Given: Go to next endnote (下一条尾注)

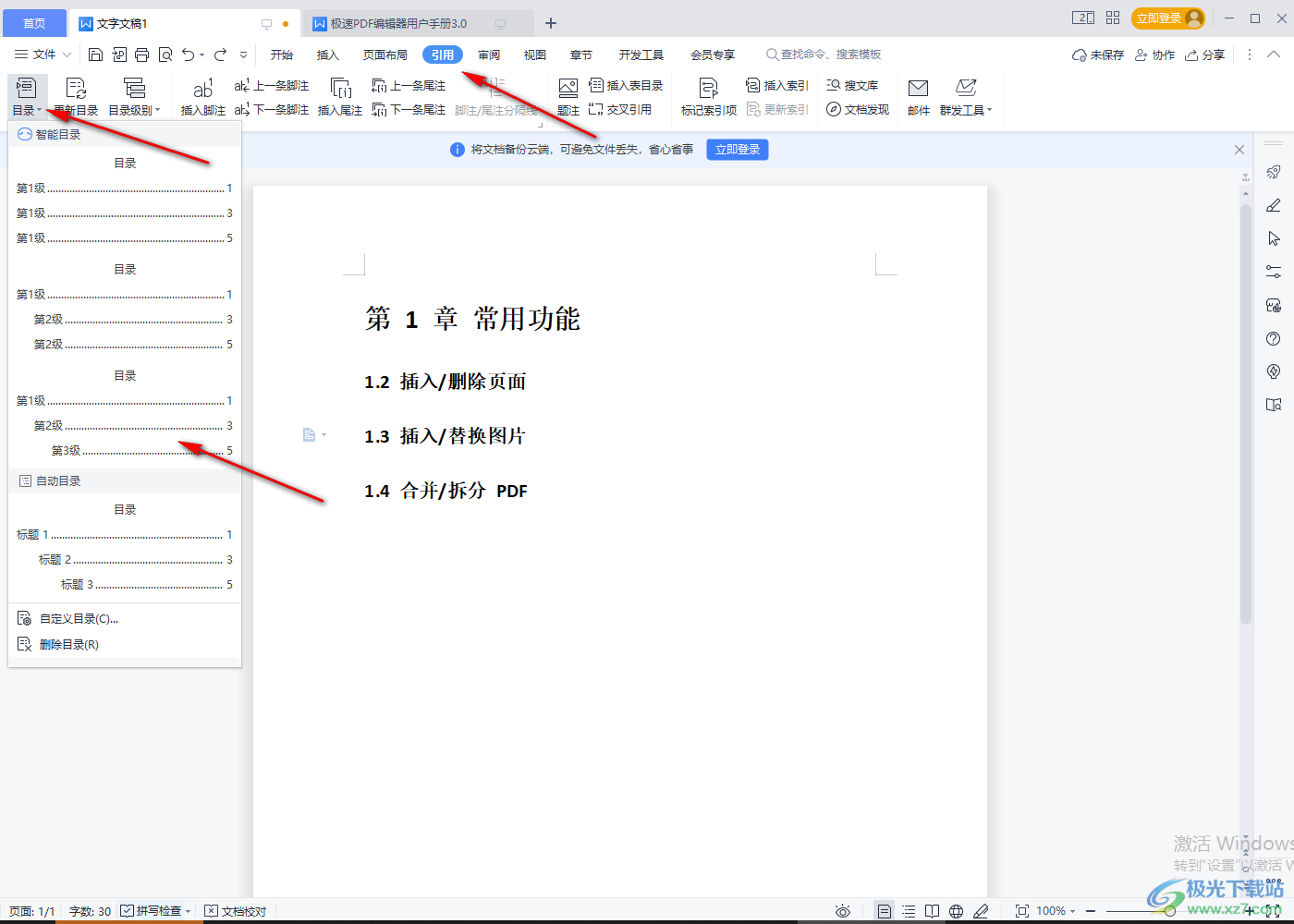Looking at the screenshot, I should coord(409,109).
